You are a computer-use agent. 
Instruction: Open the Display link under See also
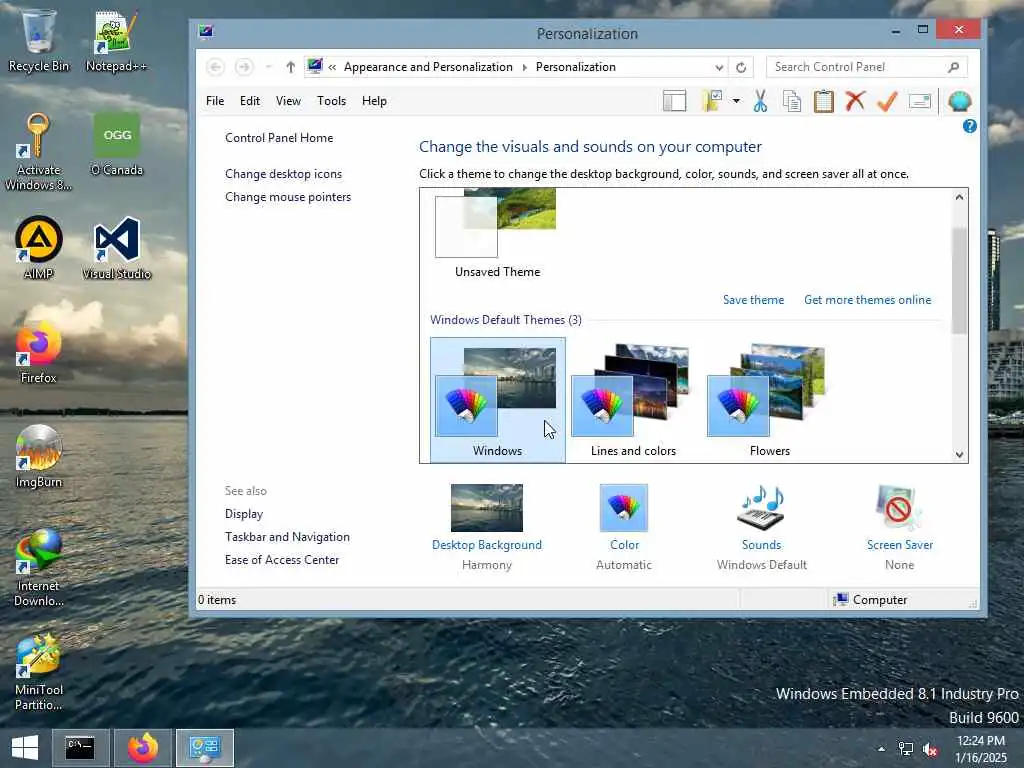click(x=244, y=514)
